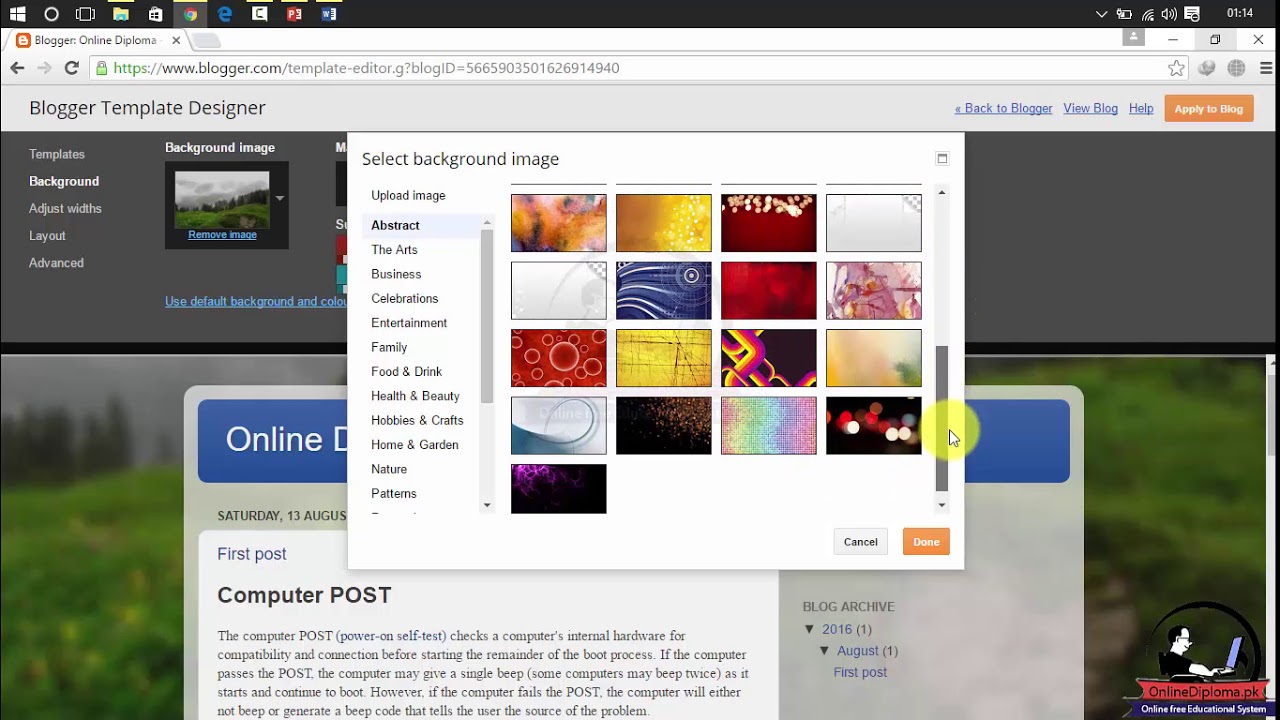Image resolution: width=1280 pixels, height=720 pixels.
Task: Open the Help link
Action: (x=1141, y=108)
